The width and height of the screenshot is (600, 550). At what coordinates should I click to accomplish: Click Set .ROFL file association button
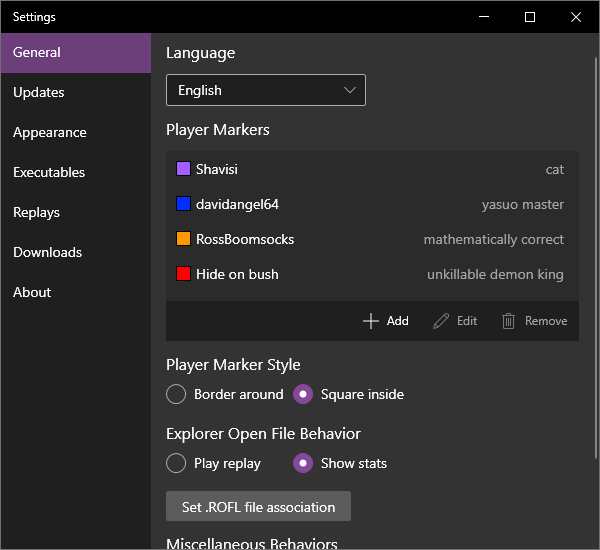point(258,506)
